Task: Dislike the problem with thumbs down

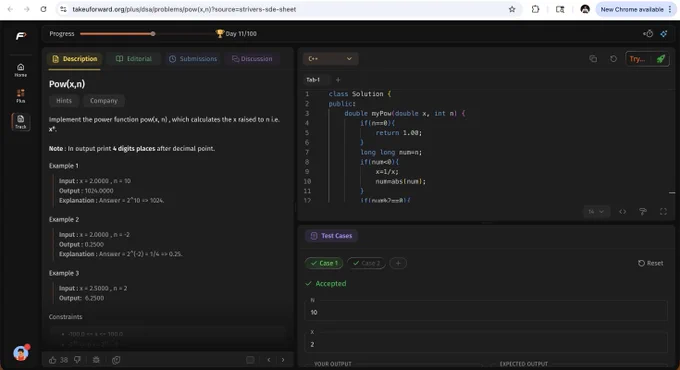Action: click(77, 360)
